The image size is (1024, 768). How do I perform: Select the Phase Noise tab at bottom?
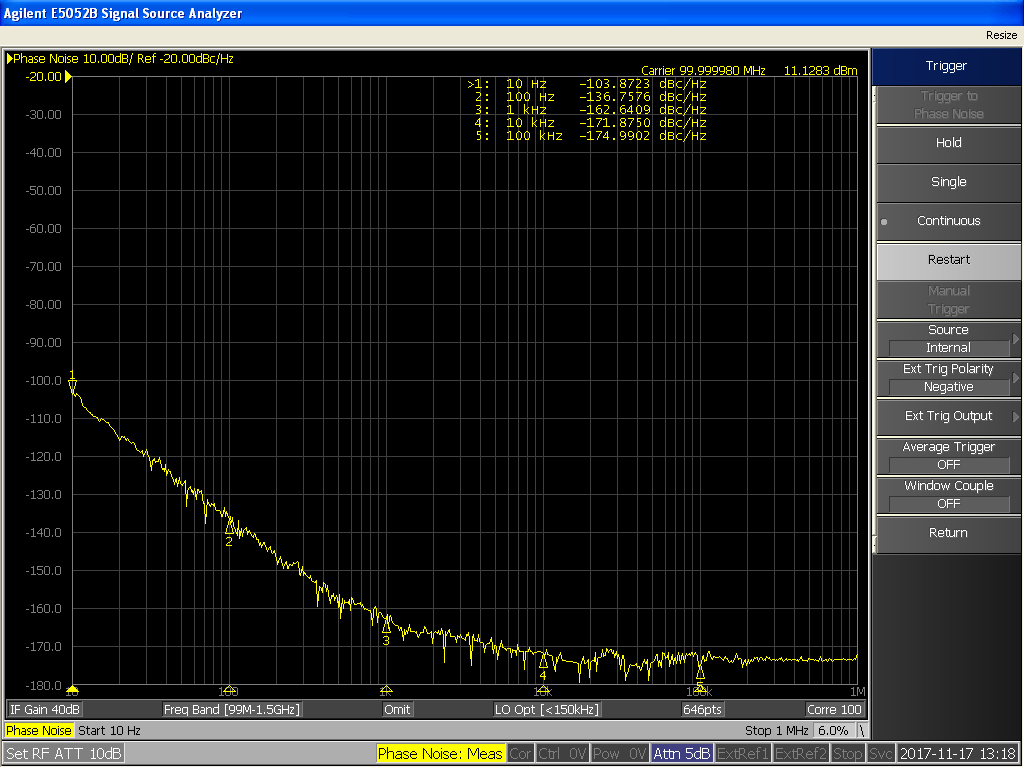point(37,731)
